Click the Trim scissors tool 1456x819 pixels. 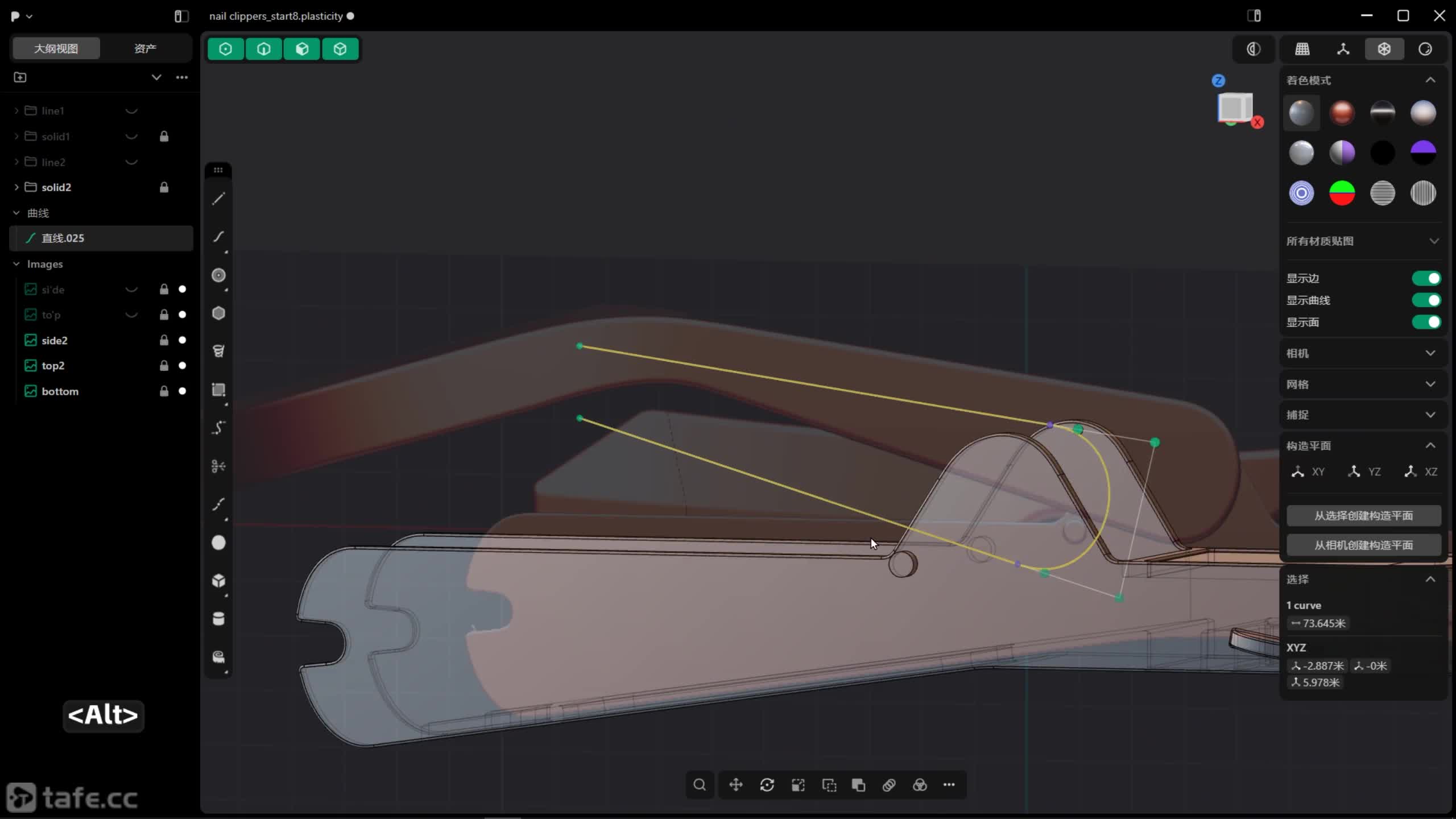pos(218,466)
